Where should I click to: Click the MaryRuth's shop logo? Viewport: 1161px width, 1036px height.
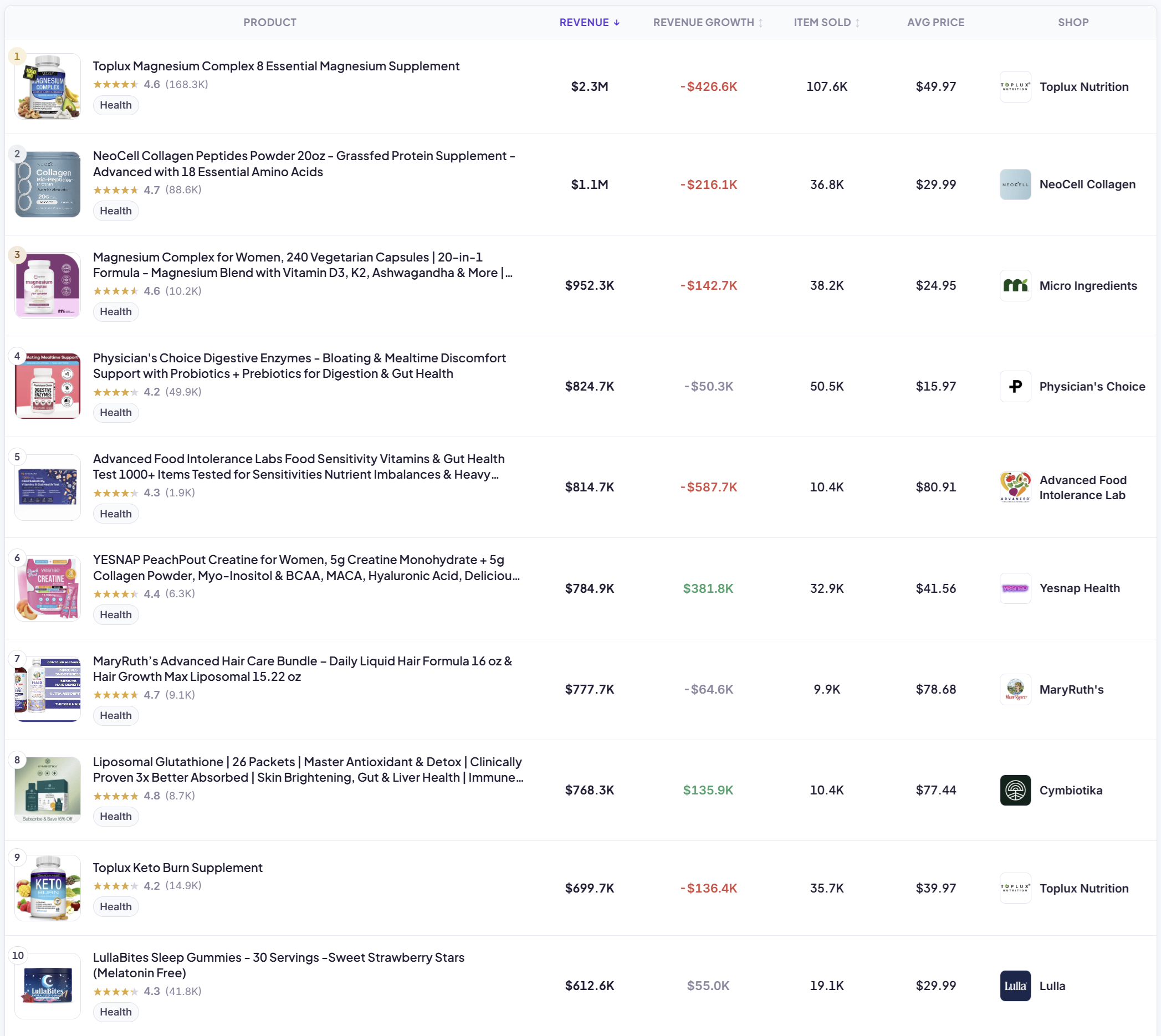pyautogui.click(x=1015, y=689)
